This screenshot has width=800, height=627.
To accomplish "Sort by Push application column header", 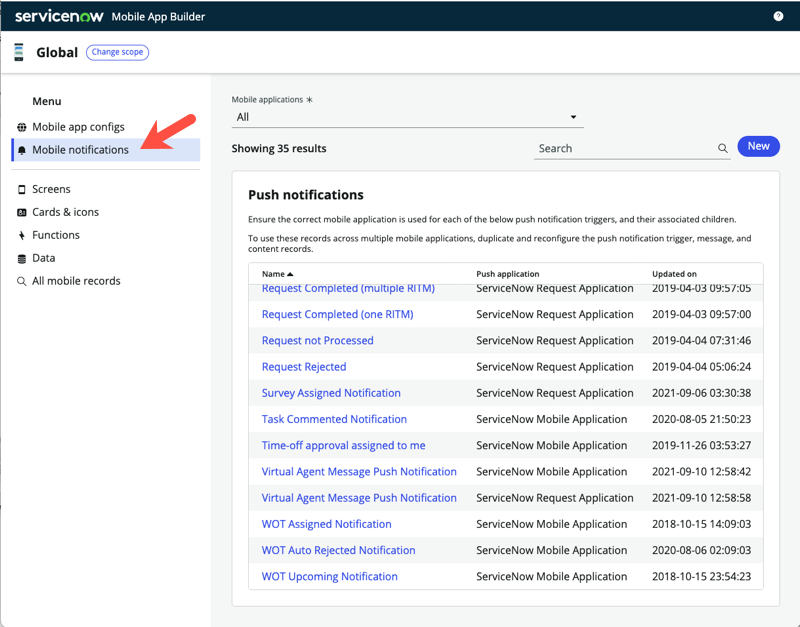I will [x=508, y=274].
